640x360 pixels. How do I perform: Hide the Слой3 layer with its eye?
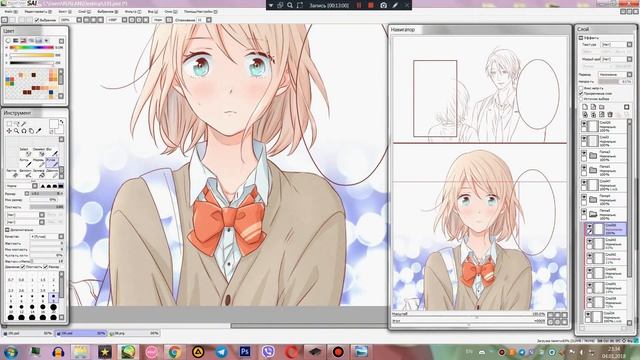point(584,139)
